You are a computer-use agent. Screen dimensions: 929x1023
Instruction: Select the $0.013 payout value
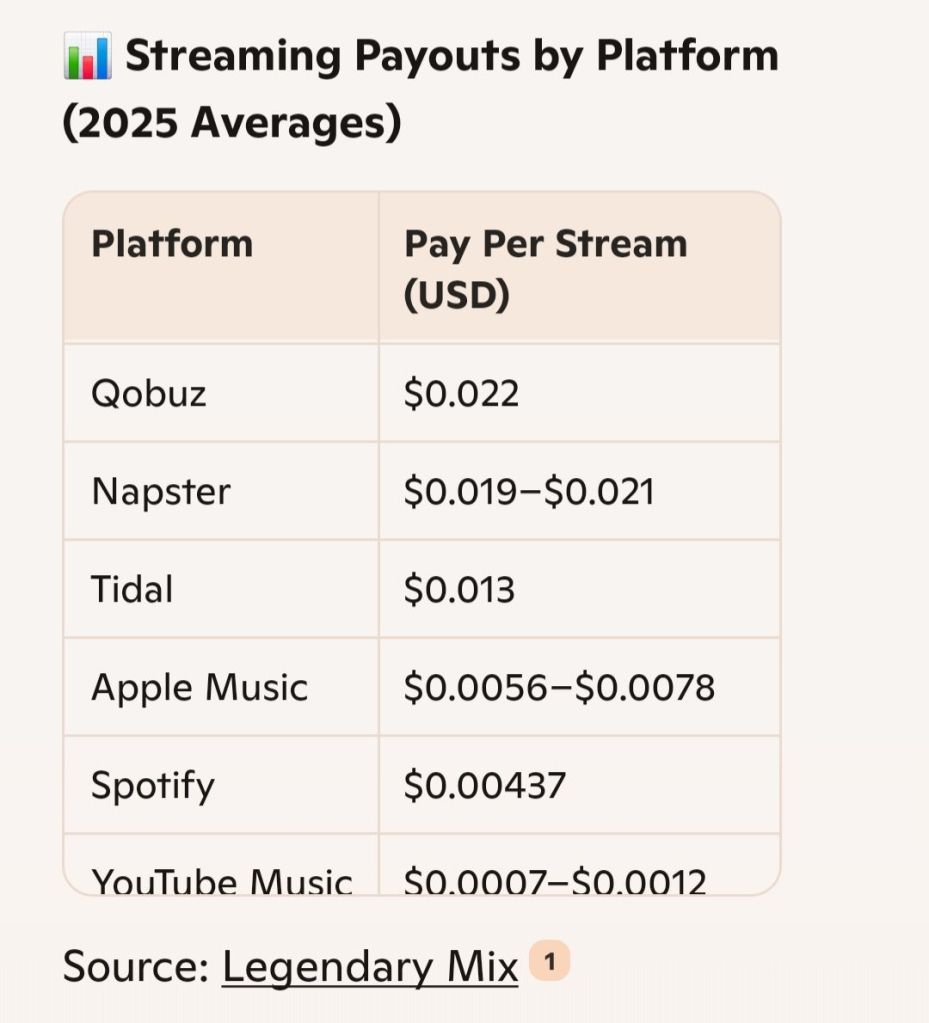[459, 589]
